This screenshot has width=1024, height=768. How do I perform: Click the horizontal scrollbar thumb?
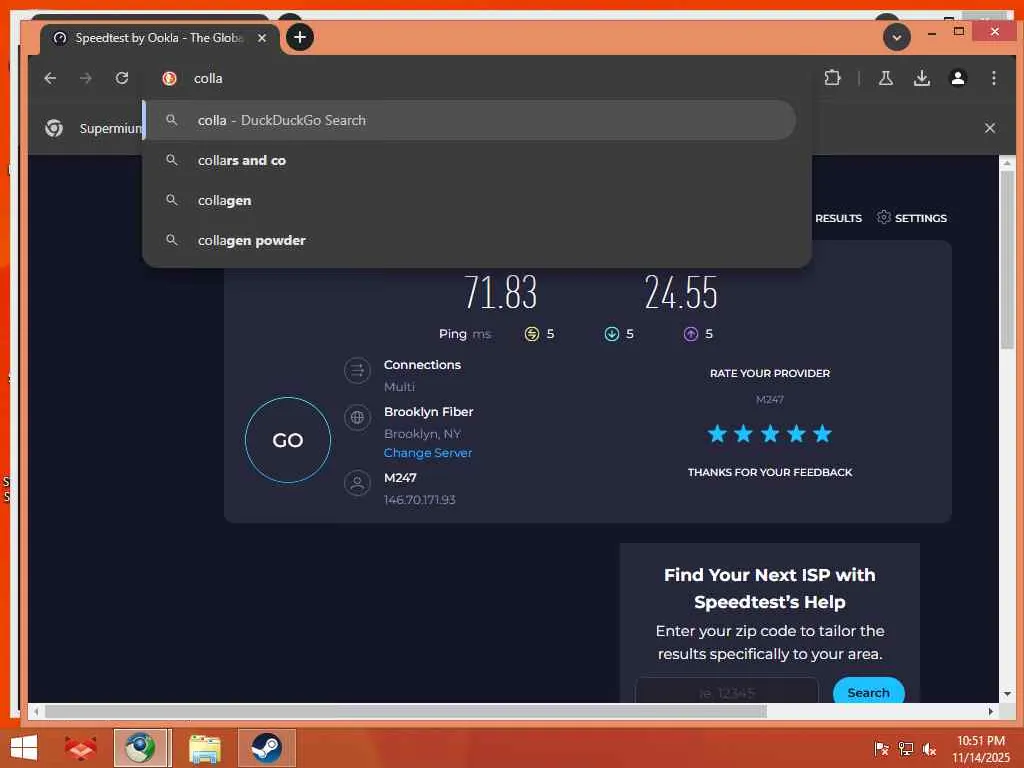pos(406,711)
